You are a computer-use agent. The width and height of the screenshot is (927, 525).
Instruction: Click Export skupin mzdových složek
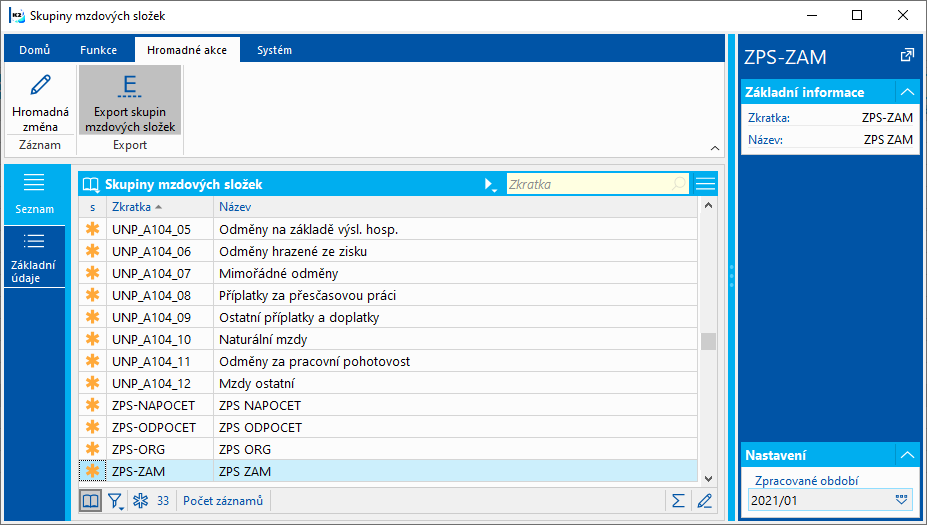[x=129, y=100]
